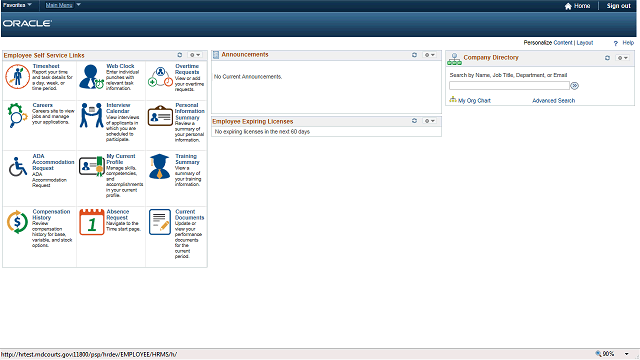
Task: Open the Web Clock icon
Action: [91, 76]
